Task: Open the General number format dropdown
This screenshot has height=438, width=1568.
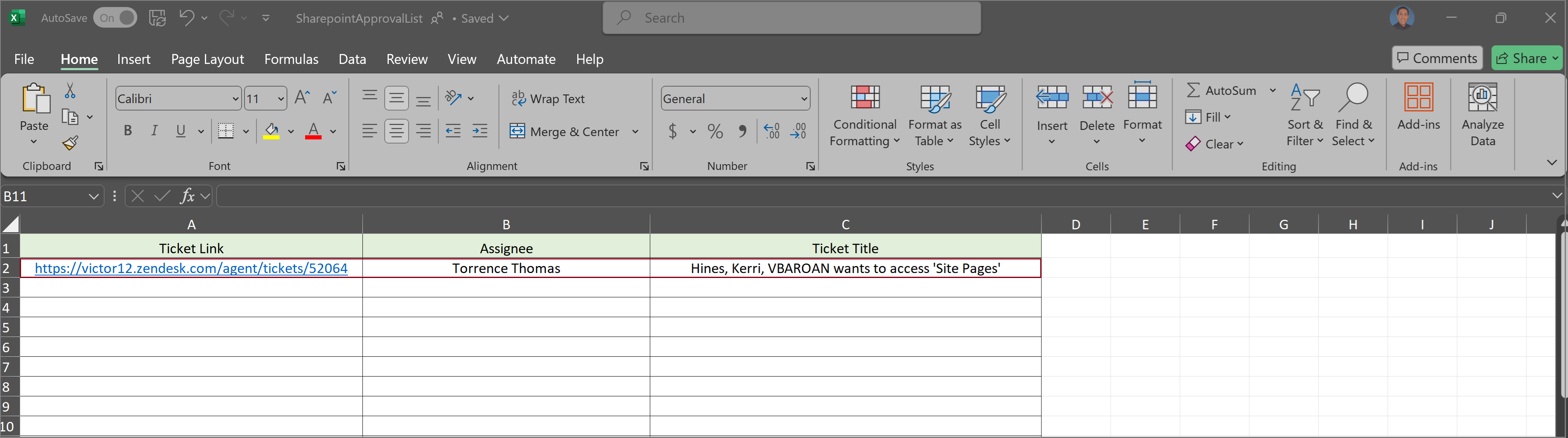Action: 804,99
